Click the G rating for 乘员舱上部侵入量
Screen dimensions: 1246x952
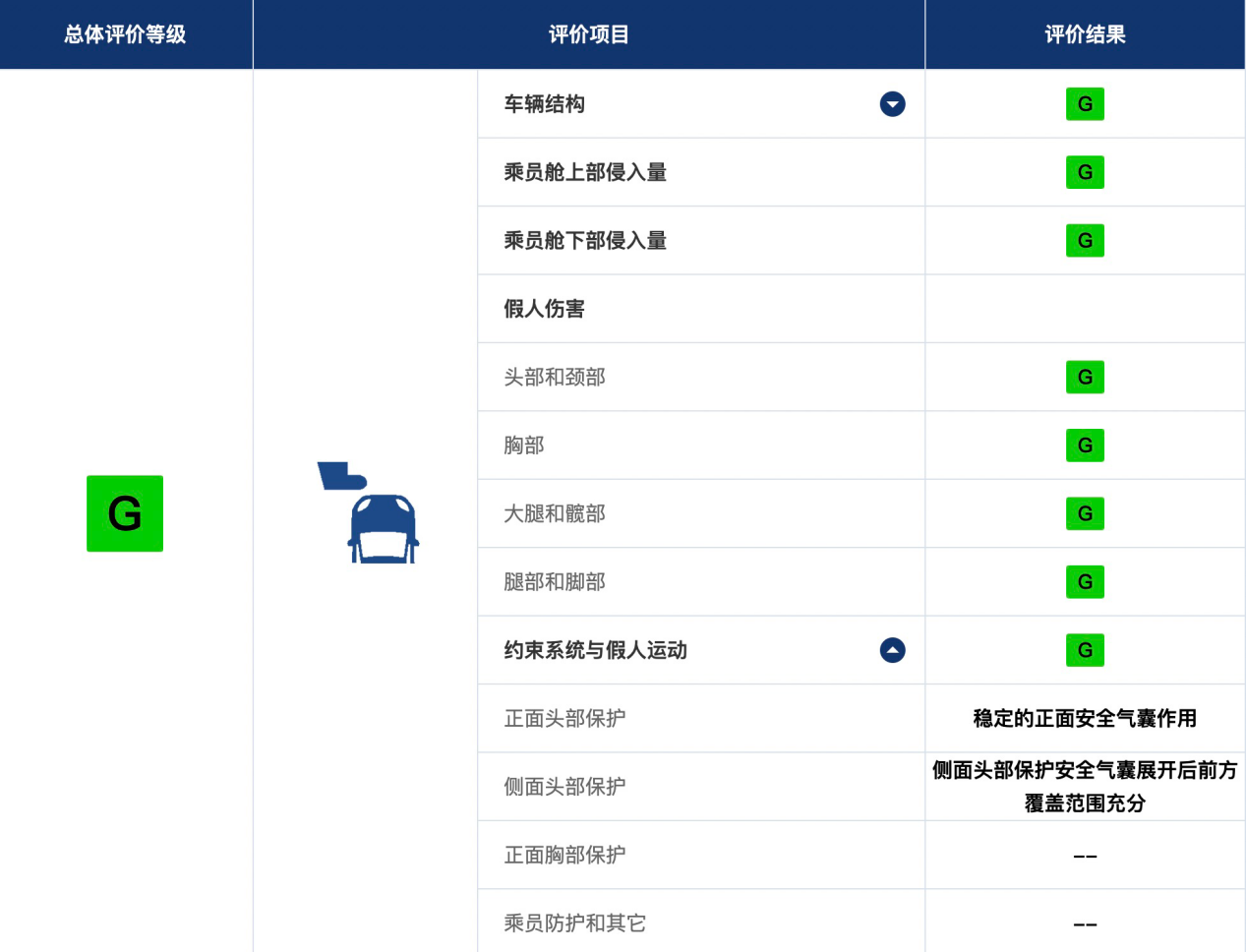tap(1085, 172)
